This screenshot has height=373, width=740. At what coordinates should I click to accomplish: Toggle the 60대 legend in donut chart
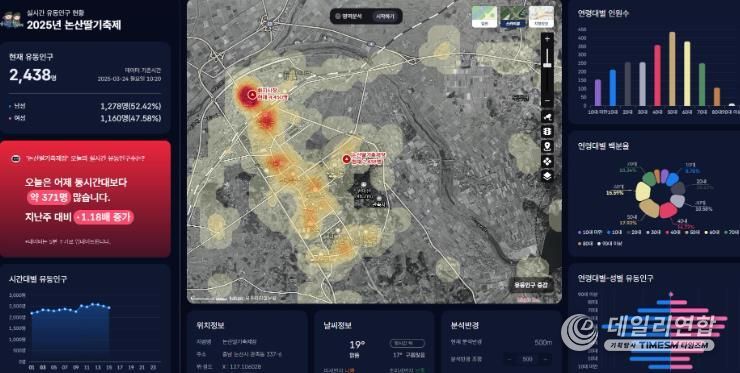tap(712, 232)
